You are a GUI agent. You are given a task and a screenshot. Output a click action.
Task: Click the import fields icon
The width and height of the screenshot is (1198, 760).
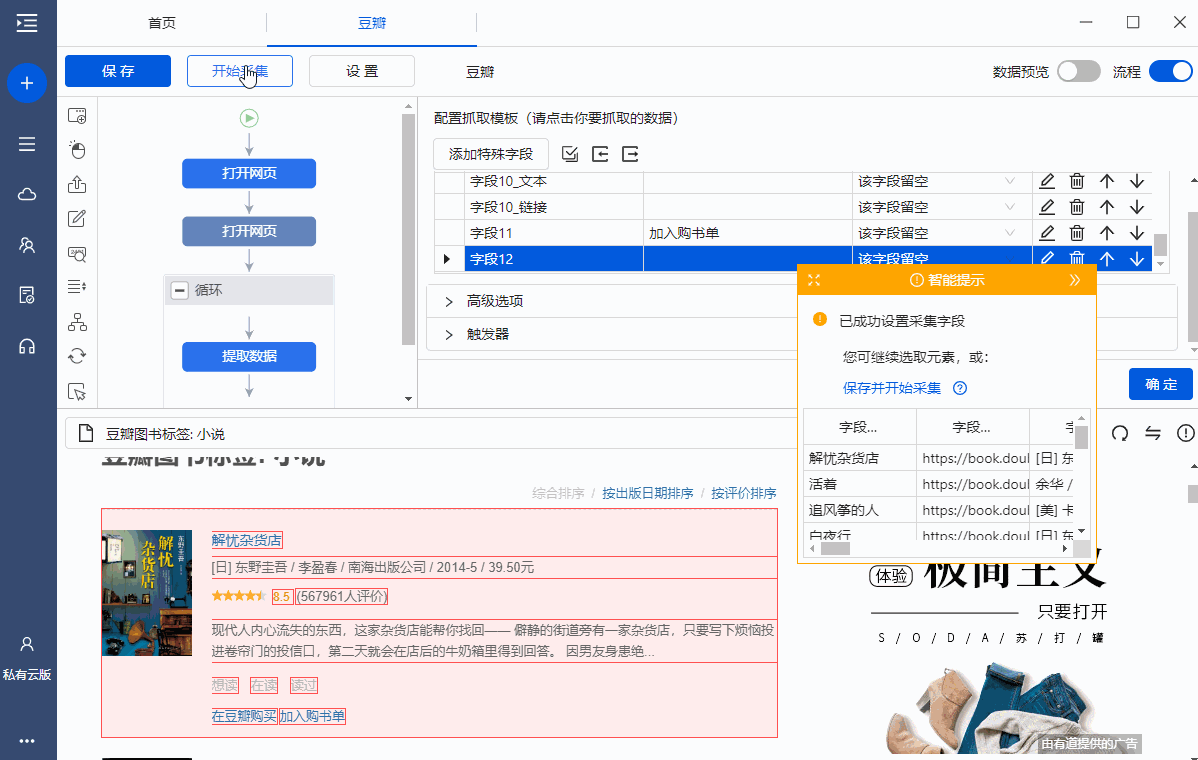point(601,154)
